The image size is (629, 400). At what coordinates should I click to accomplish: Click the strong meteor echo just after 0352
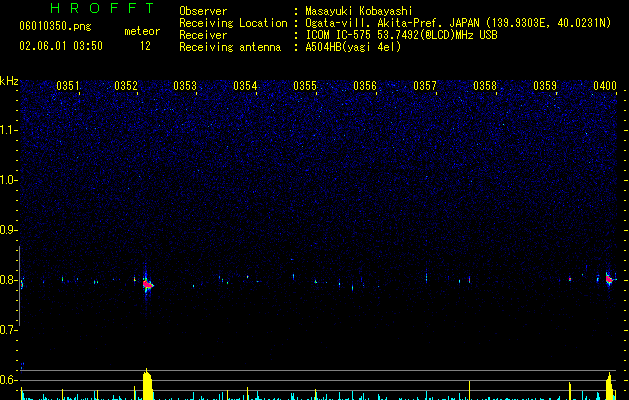click(x=147, y=284)
